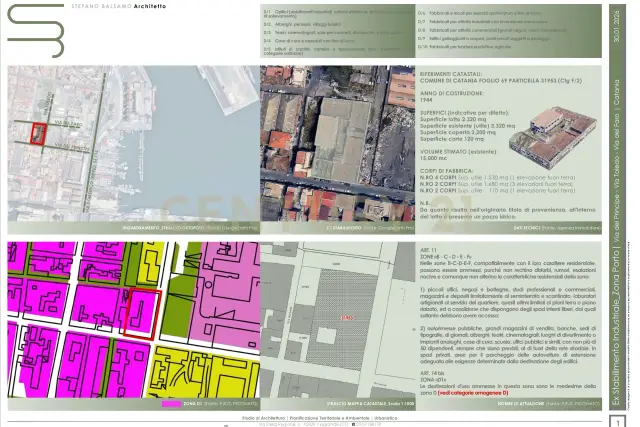Click 'RIFERIMENTI CATASTALI:' heading
The width and height of the screenshot is (640, 427).
point(451,74)
